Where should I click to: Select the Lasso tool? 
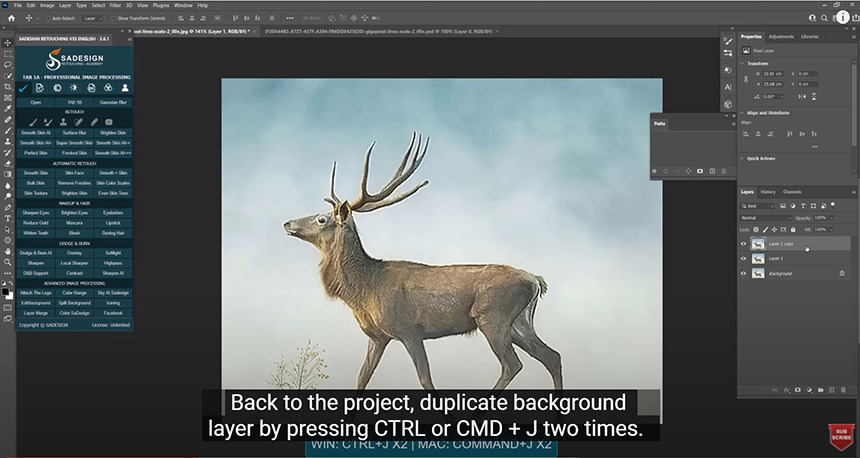click(8, 63)
